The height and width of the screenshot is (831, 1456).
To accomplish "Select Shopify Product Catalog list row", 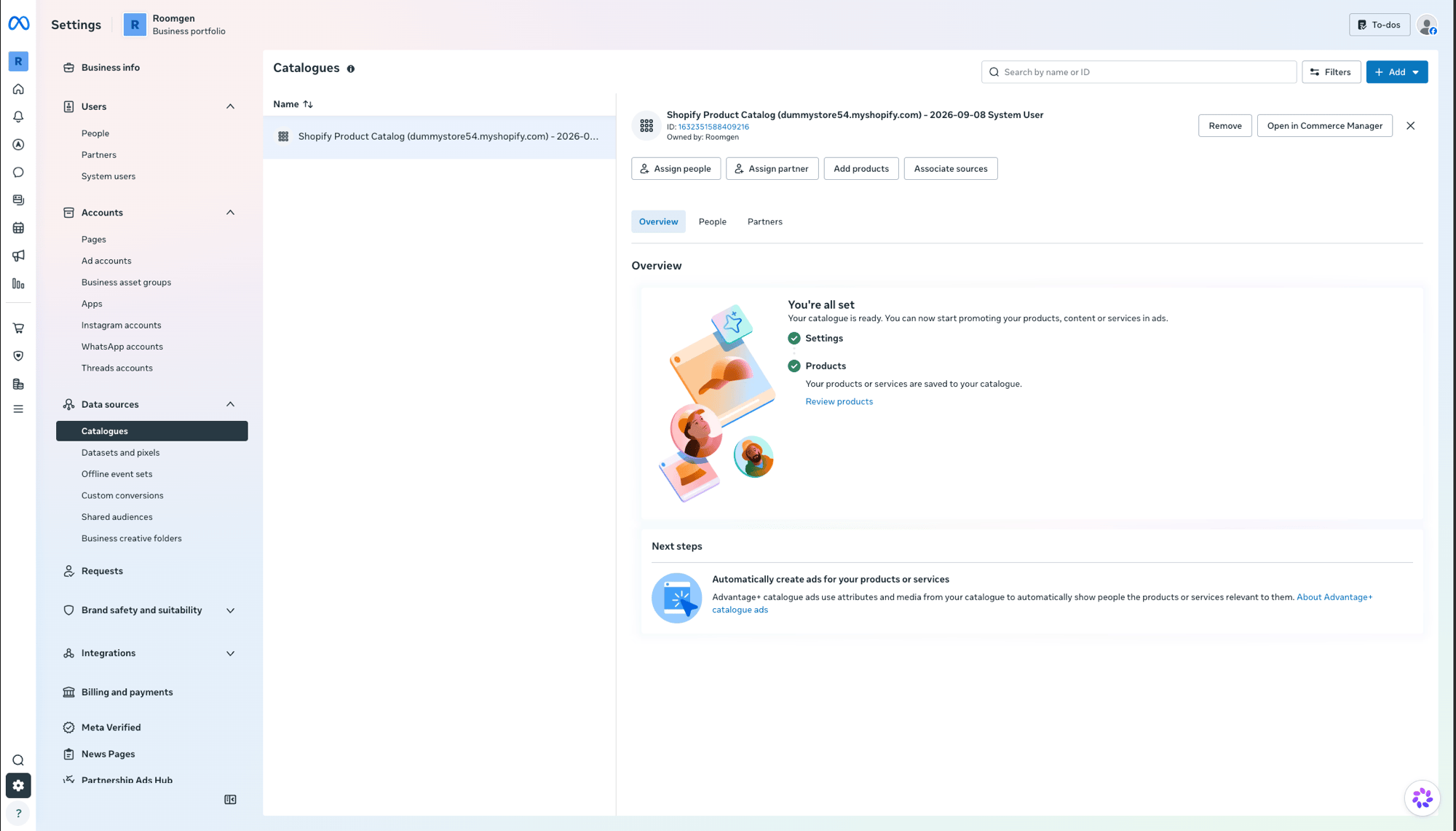I will pyautogui.click(x=439, y=137).
